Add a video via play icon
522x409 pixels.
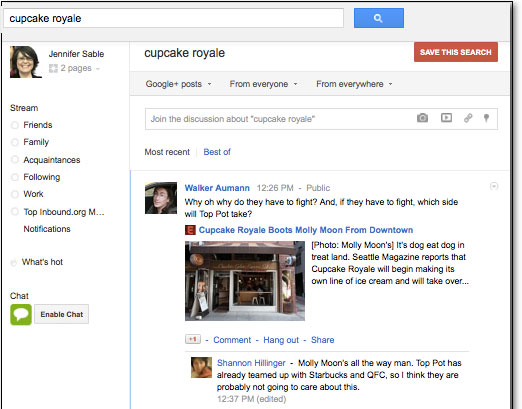click(x=446, y=118)
